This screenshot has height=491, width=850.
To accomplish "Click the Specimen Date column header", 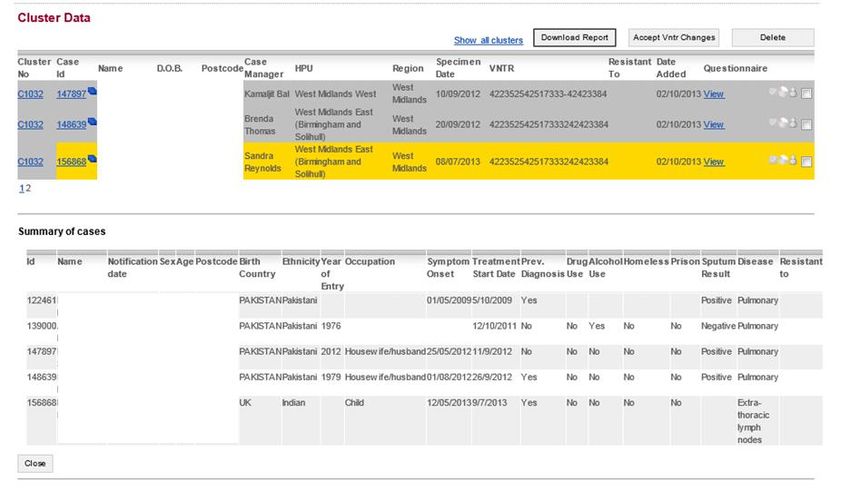I will click(458, 68).
